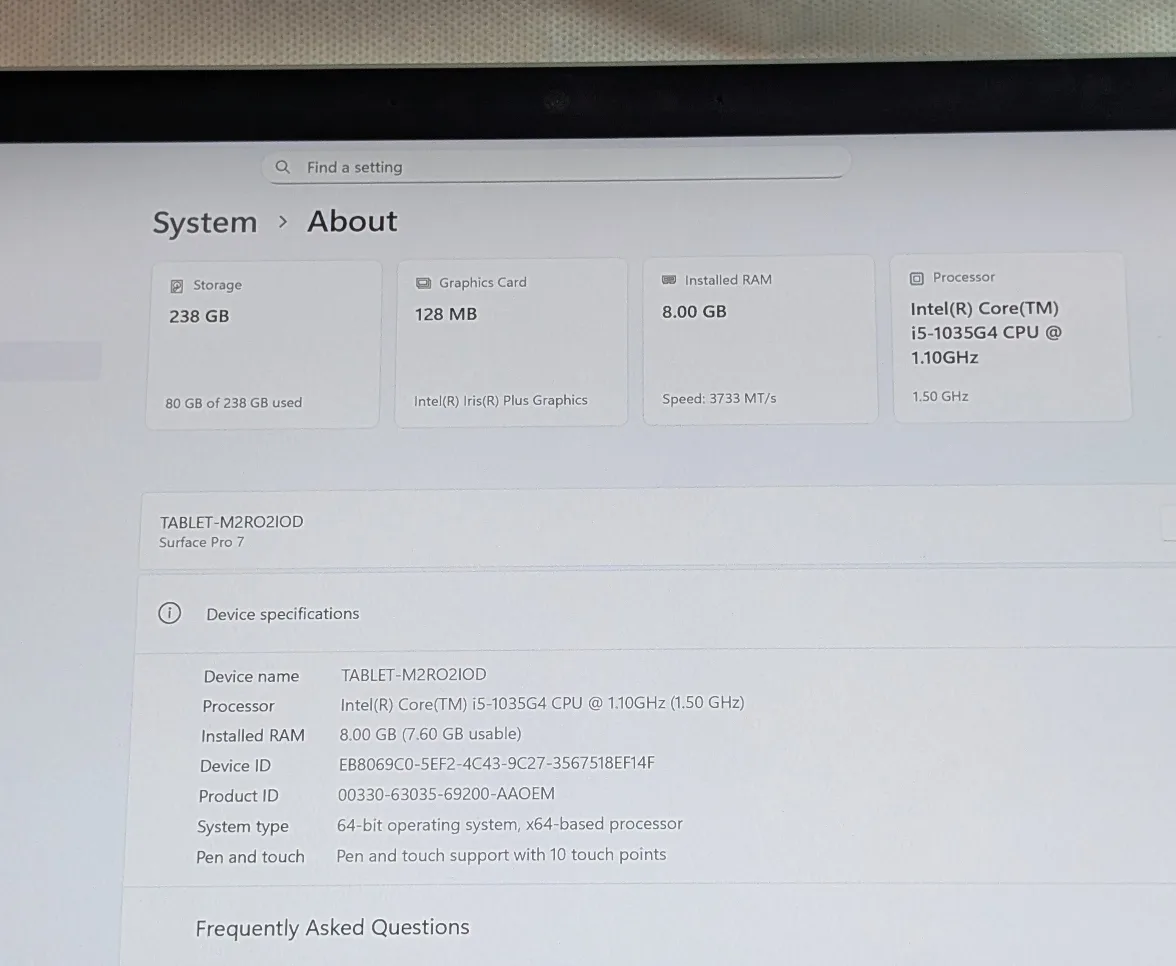Click the Processor chip icon
The width and height of the screenshot is (1176, 966).
pos(916,277)
